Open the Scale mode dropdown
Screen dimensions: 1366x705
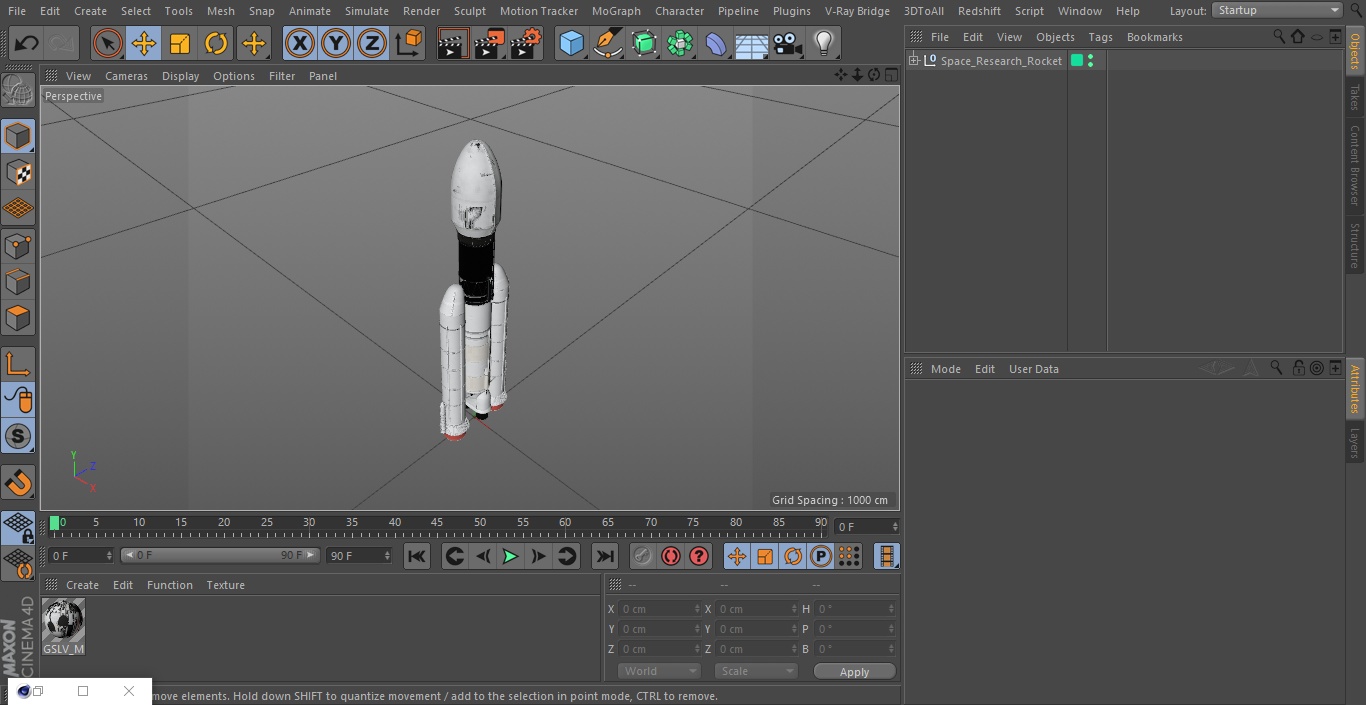[756, 671]
